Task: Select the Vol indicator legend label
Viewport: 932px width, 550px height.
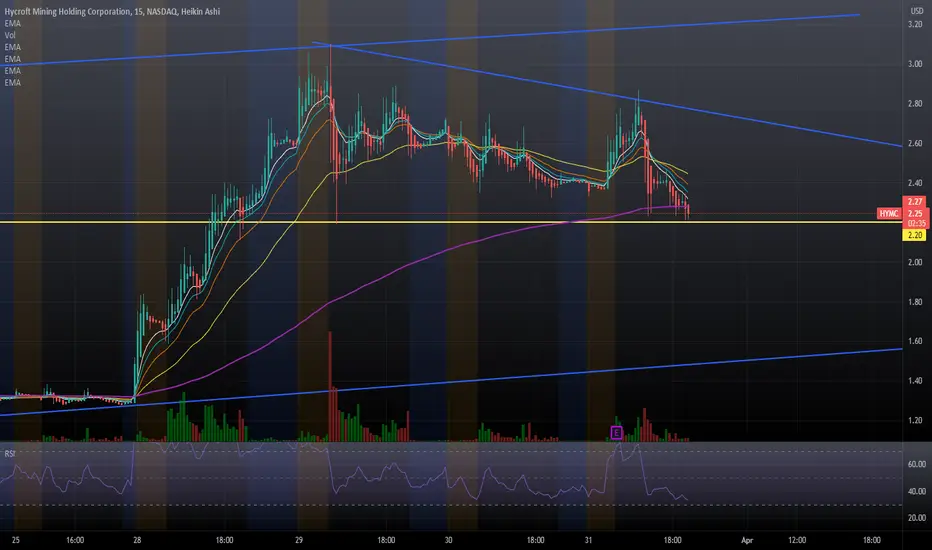Action: point(10,35)
